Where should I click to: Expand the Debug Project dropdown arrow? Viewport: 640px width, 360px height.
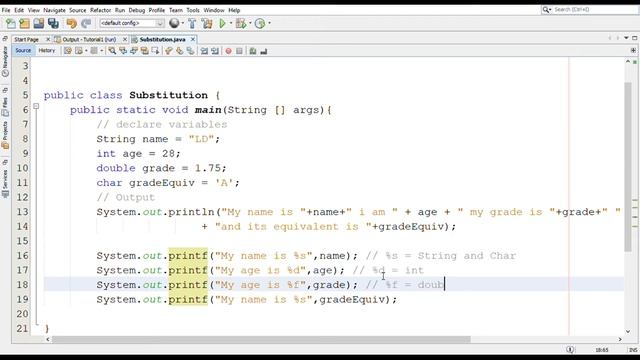[250, 23]
